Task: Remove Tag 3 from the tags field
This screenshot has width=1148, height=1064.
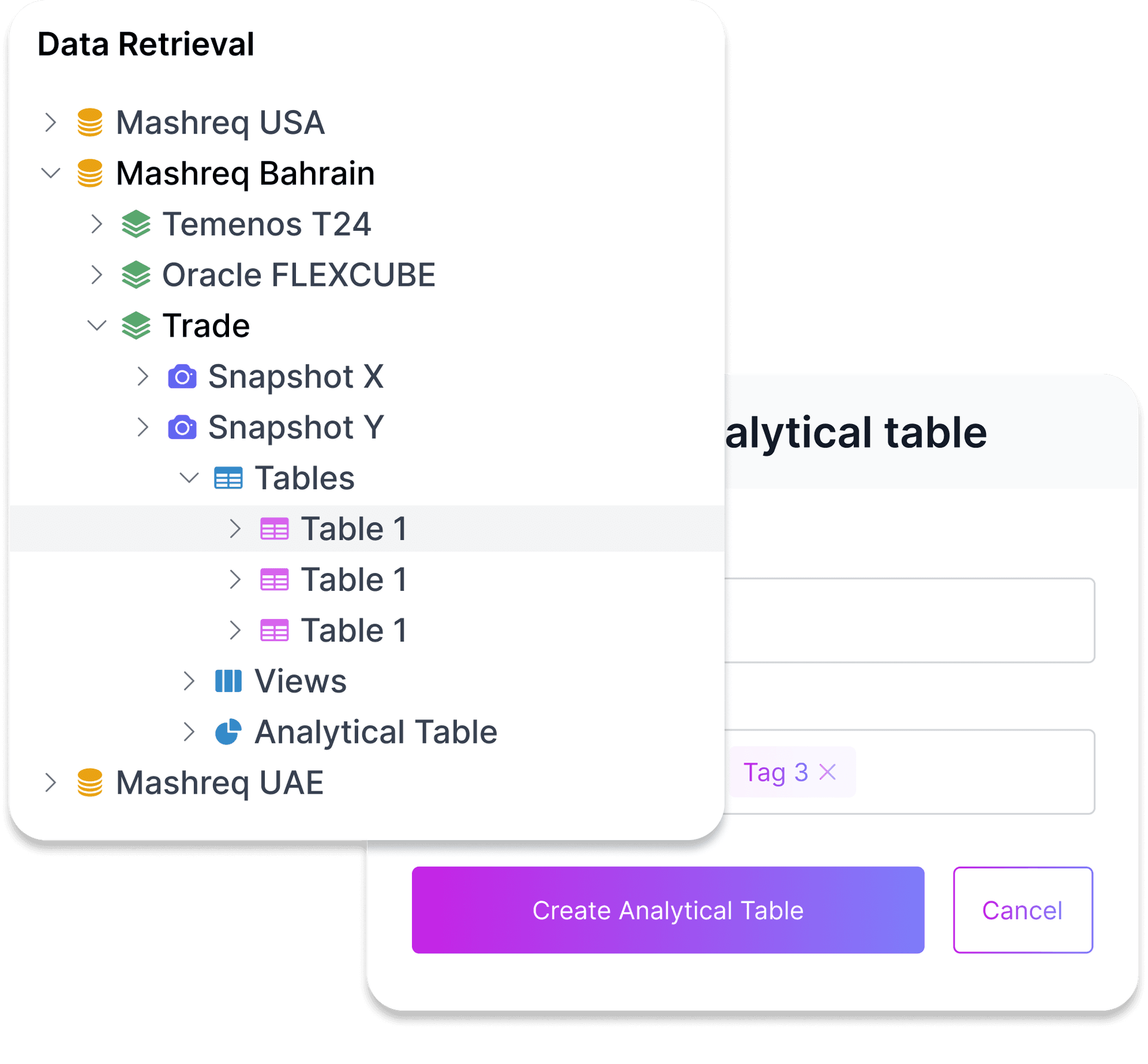Action: [828, 772]
